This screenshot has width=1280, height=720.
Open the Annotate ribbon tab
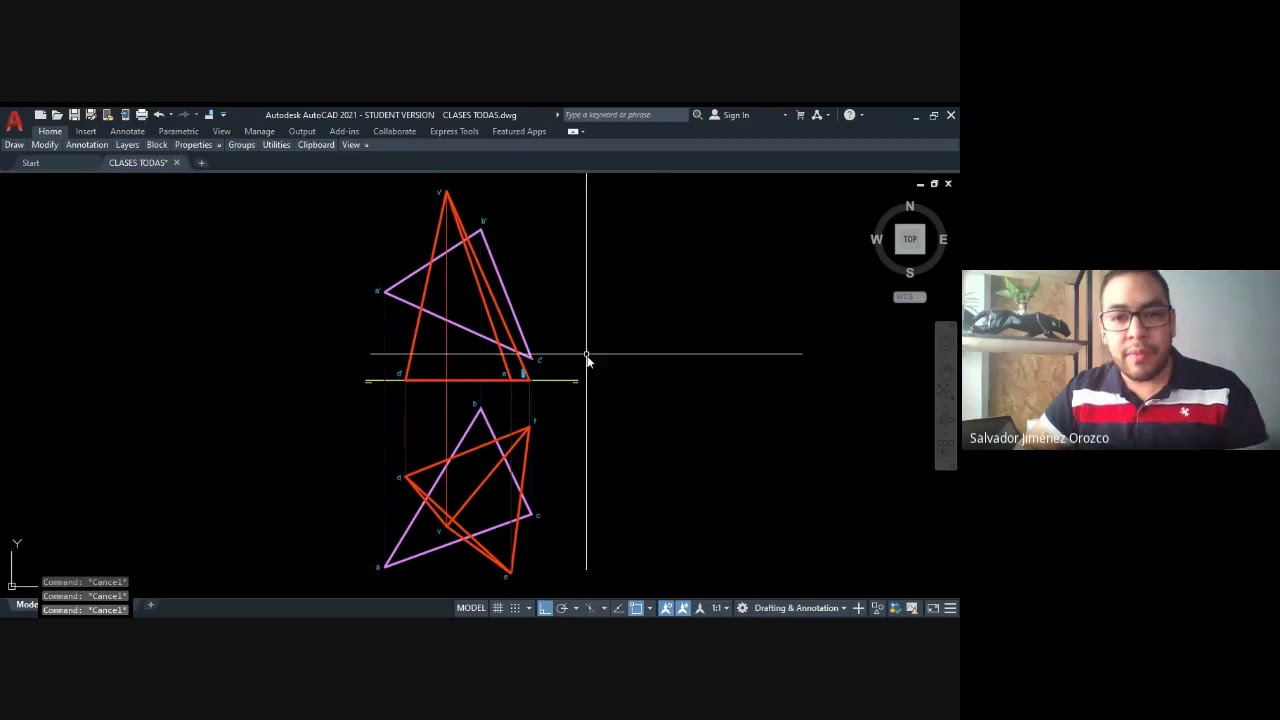pyautogui.click(x=127, y=131)
